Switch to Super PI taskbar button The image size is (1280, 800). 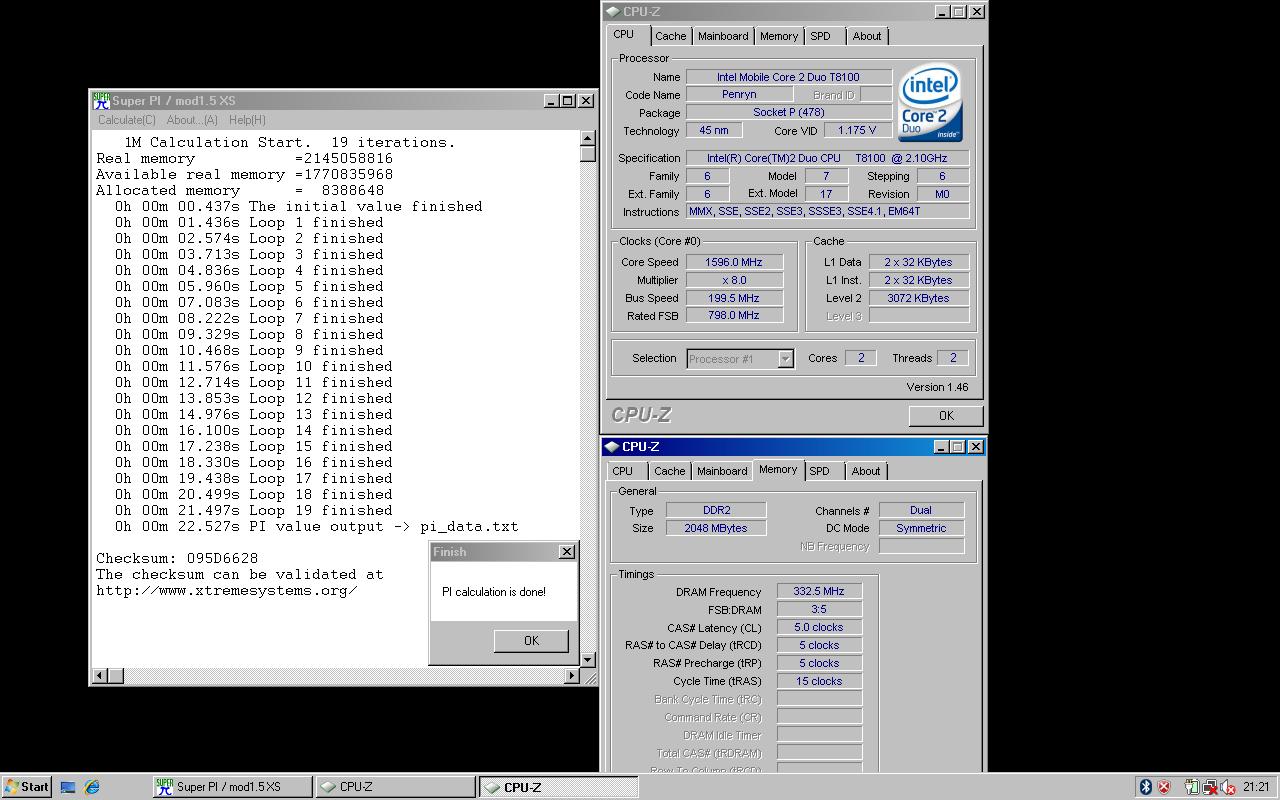pos(232,787)
